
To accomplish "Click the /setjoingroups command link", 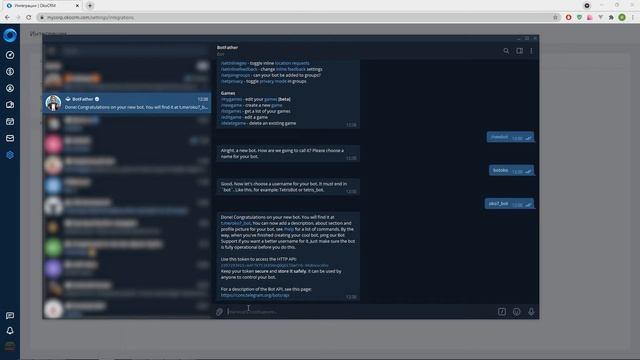I will 236,76.
